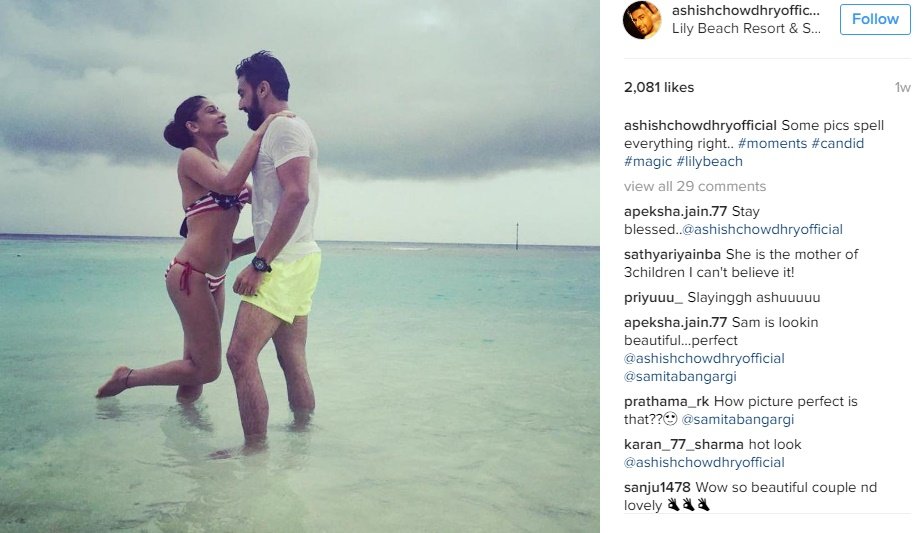Open apeksha.jain.77 profile from first comment
Screen dimensions: 918x533
(675, 211)
